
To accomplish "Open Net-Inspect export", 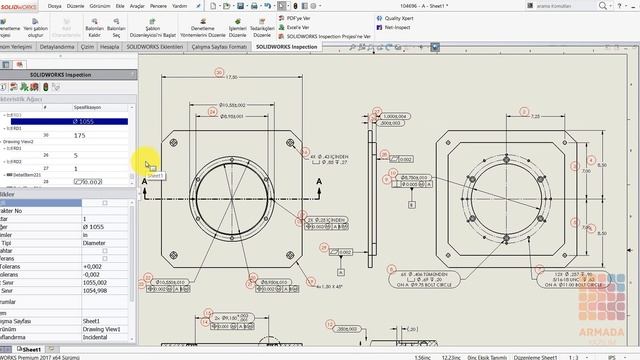I will pos(393,27).
